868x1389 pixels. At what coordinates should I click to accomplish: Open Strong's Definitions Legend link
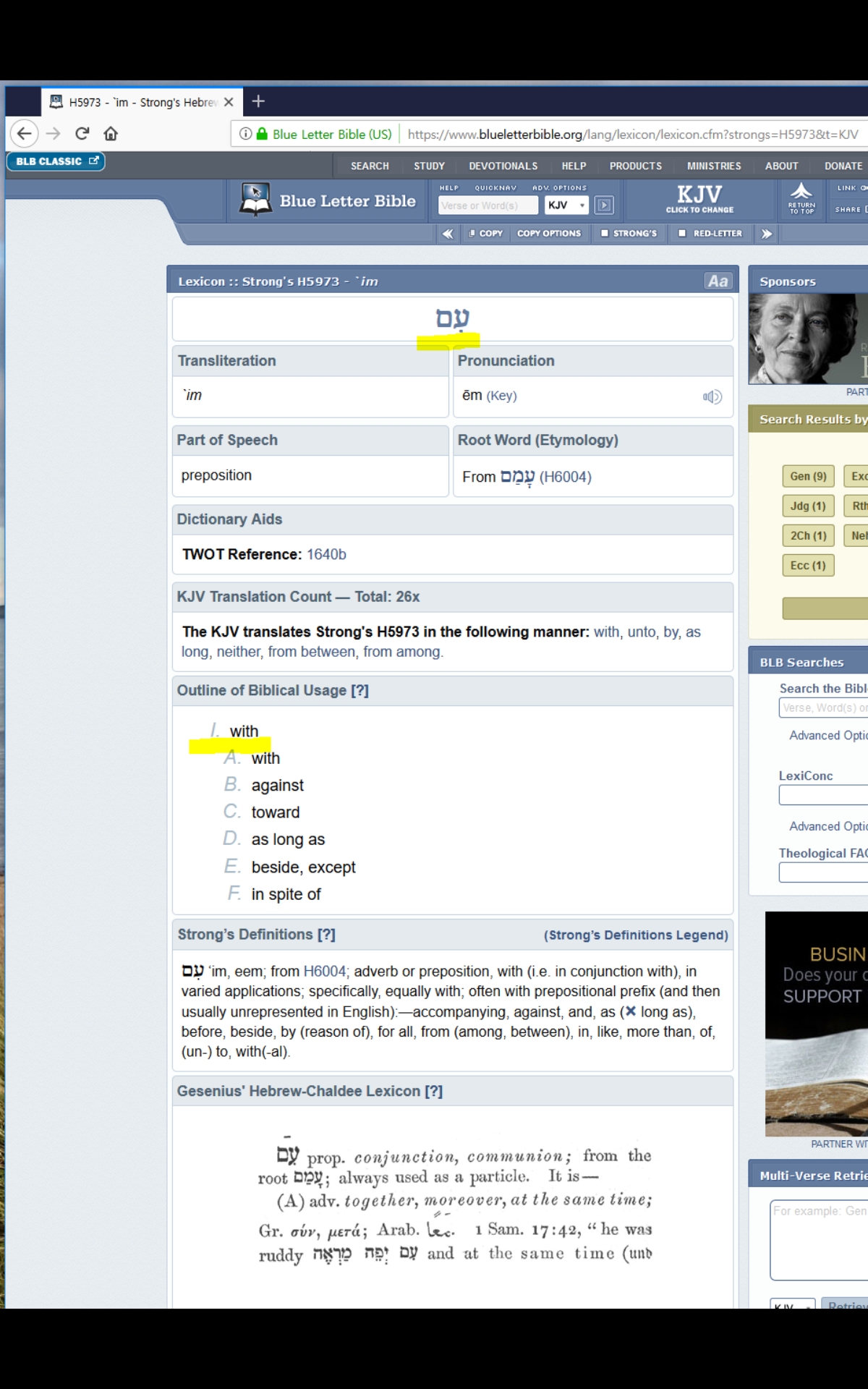tap(636, 935)
